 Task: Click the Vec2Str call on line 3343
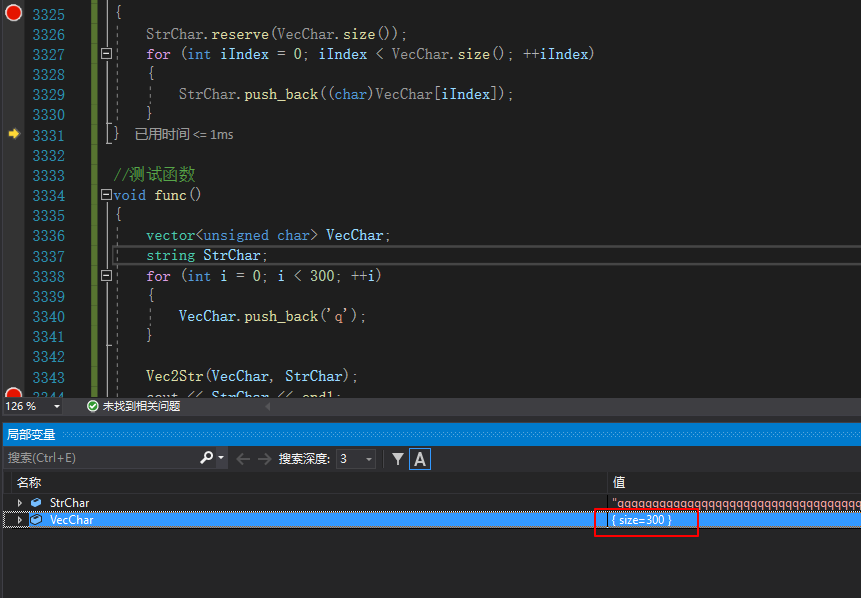click(x=252, y=376)
